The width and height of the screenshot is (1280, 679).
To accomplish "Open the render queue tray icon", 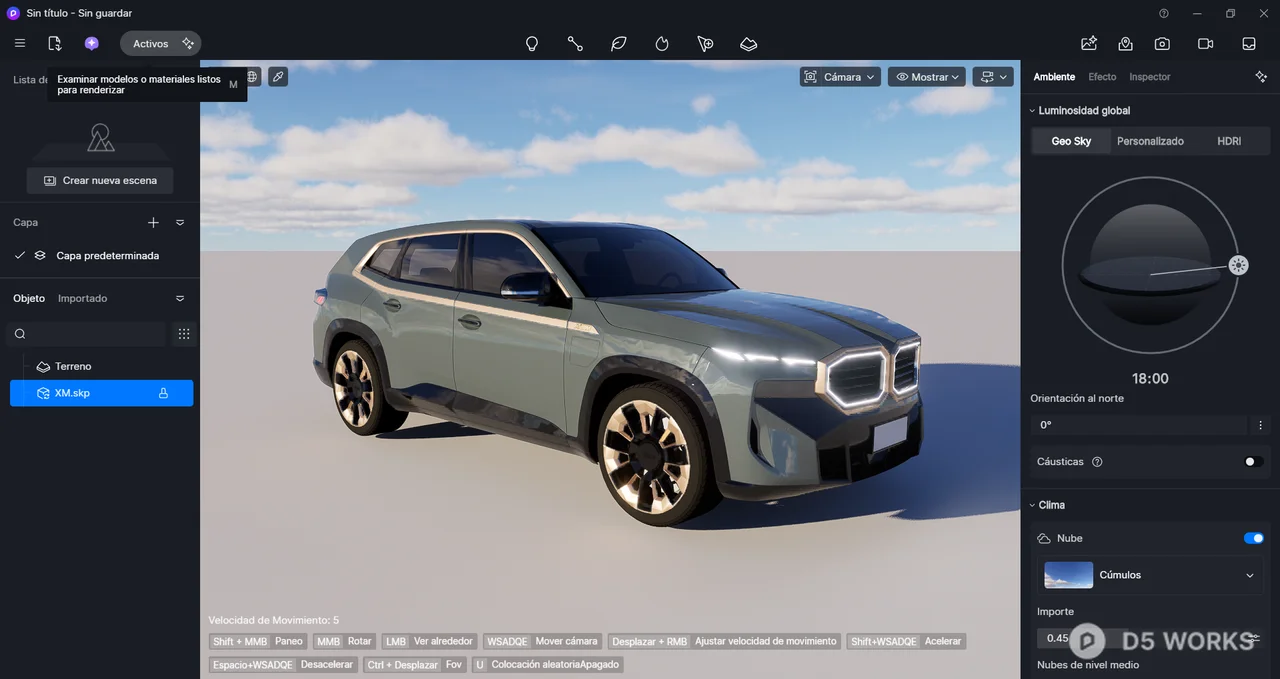I will 1249,44.
